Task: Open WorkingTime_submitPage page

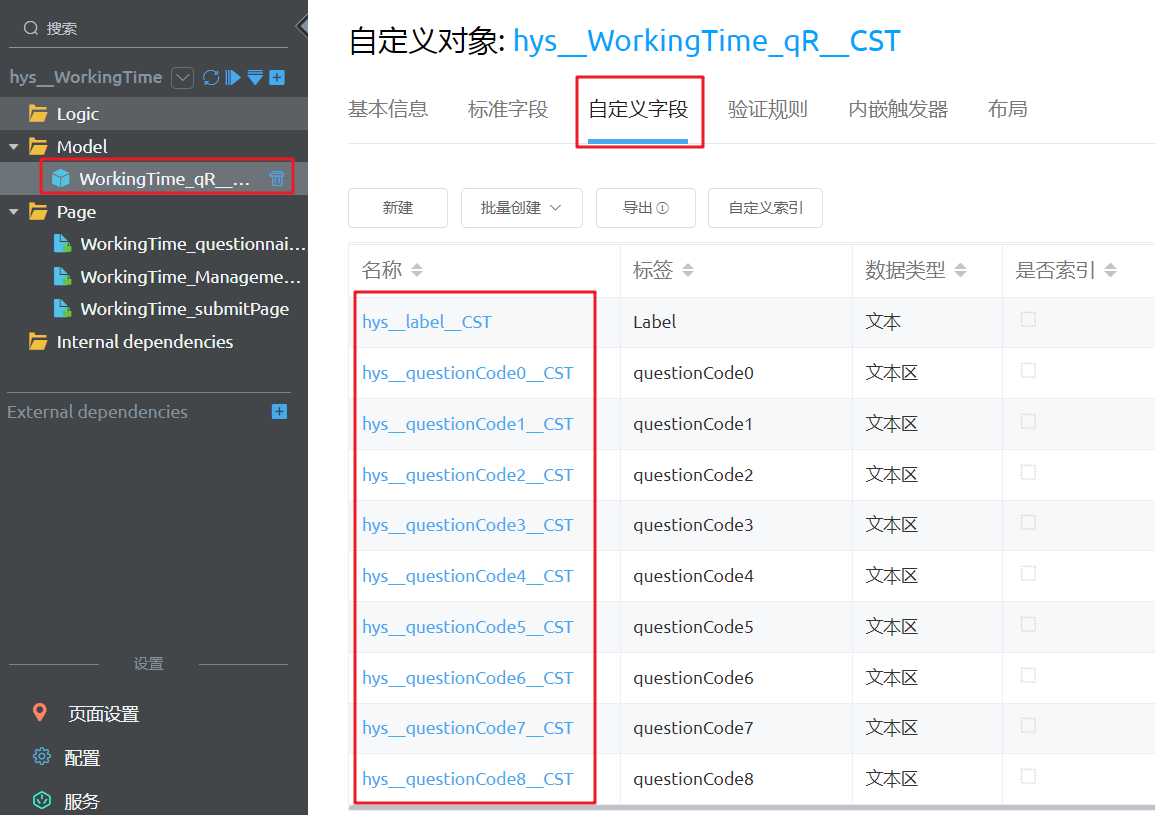Action: 184,309
